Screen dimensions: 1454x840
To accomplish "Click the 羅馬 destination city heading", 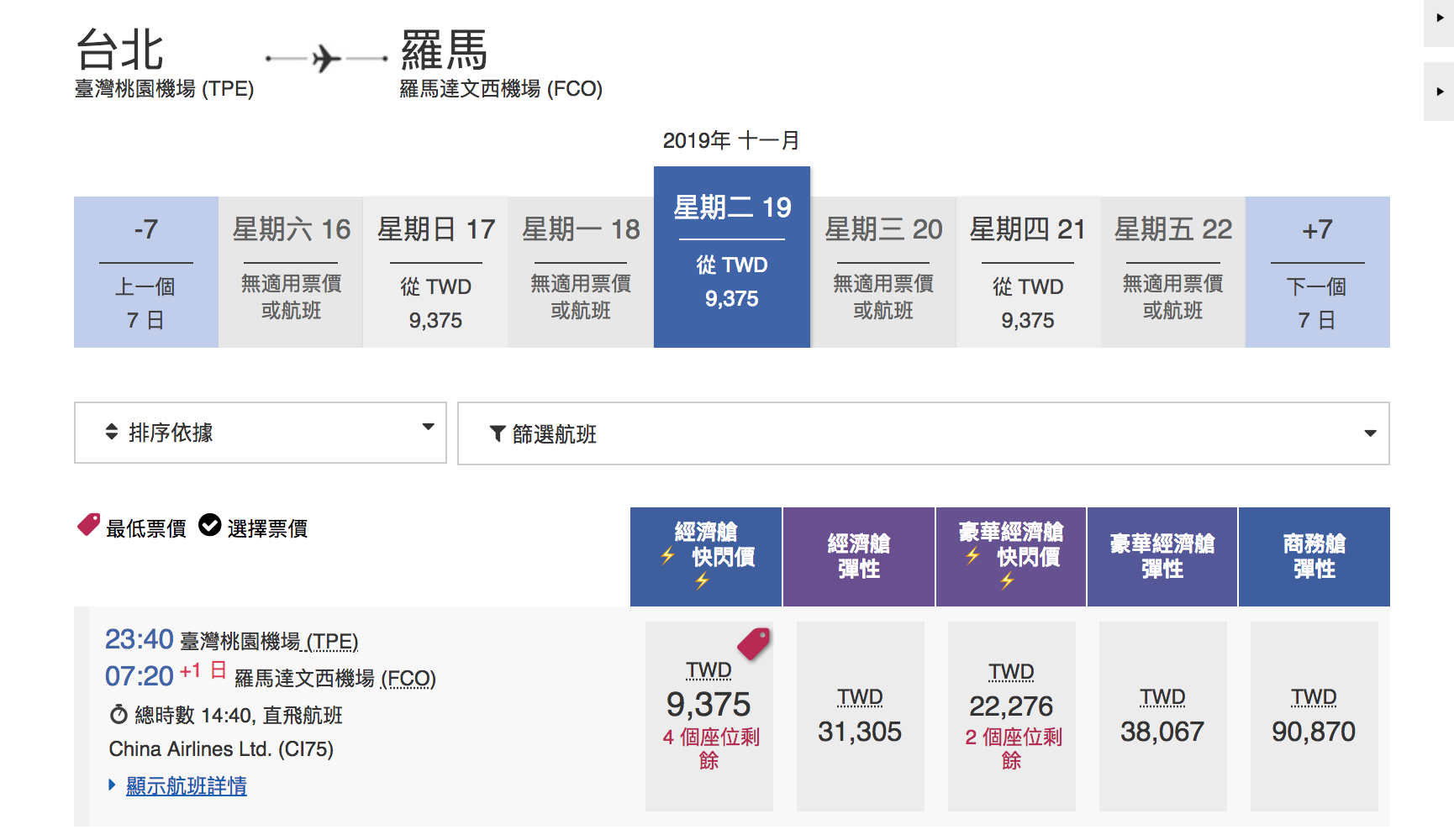I will (444, 50).
